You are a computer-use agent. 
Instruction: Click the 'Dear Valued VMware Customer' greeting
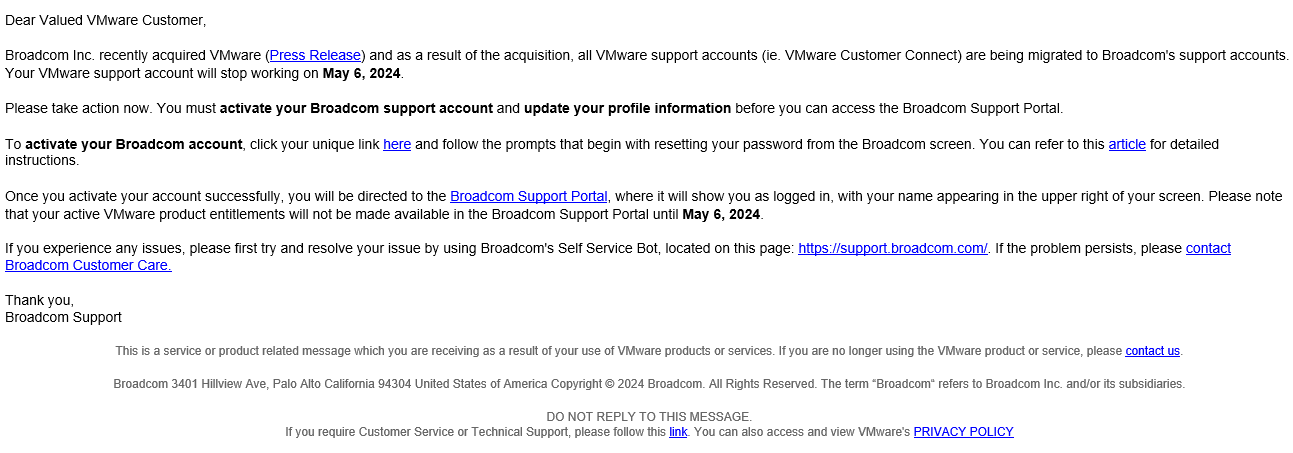pos(105,20)
